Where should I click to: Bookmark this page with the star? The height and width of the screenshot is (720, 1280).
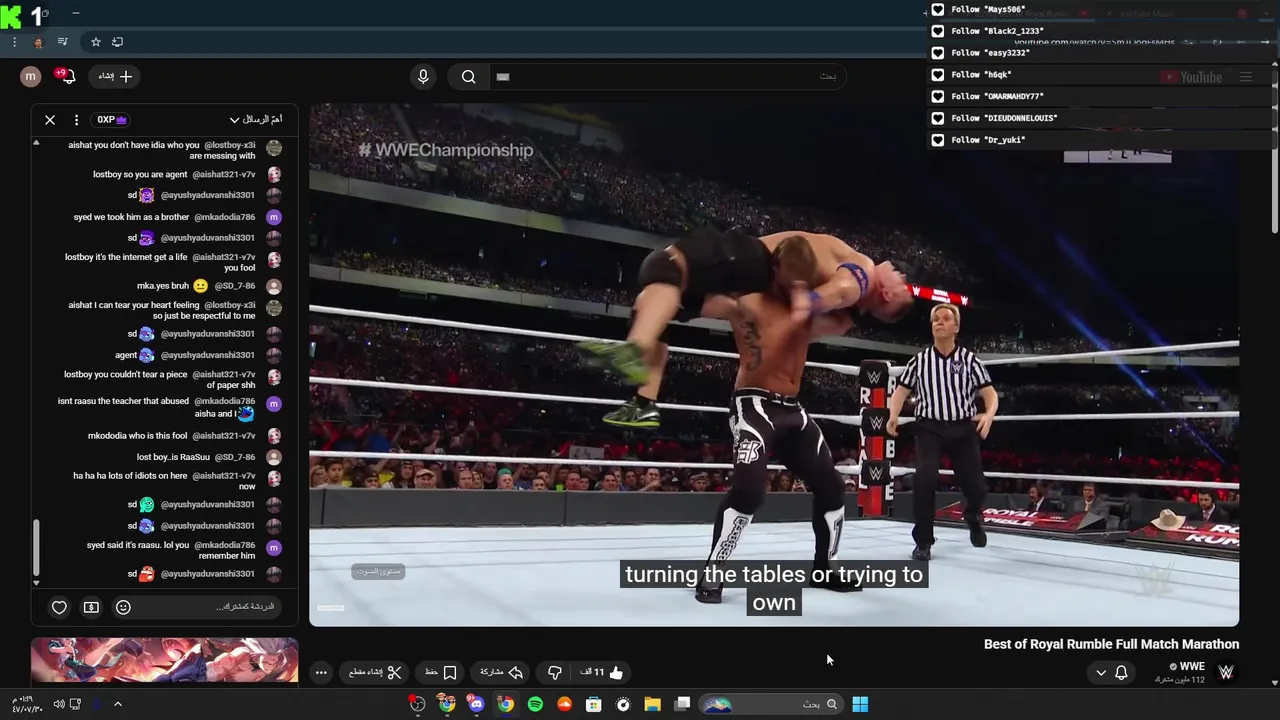pyautogui.click(x=96, y=42)
